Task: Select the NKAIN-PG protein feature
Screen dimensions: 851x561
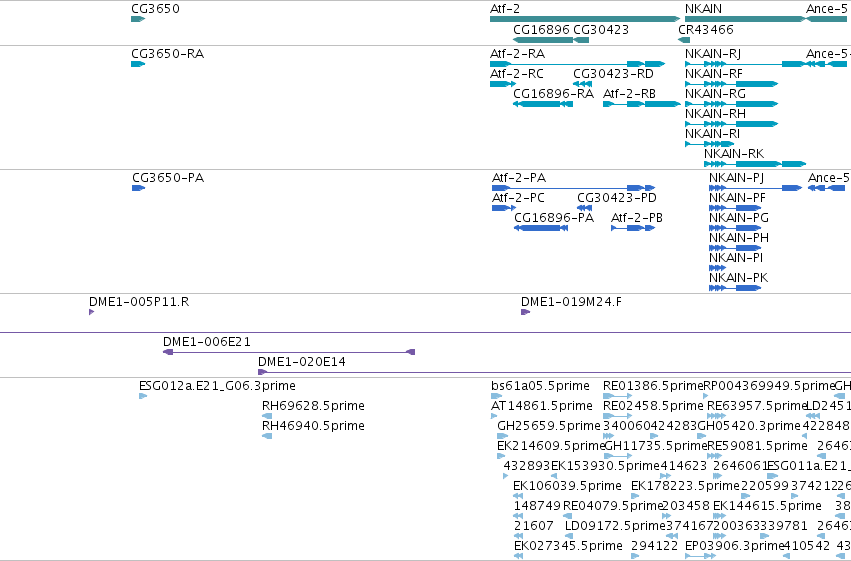Action: [x=735, y=228]
